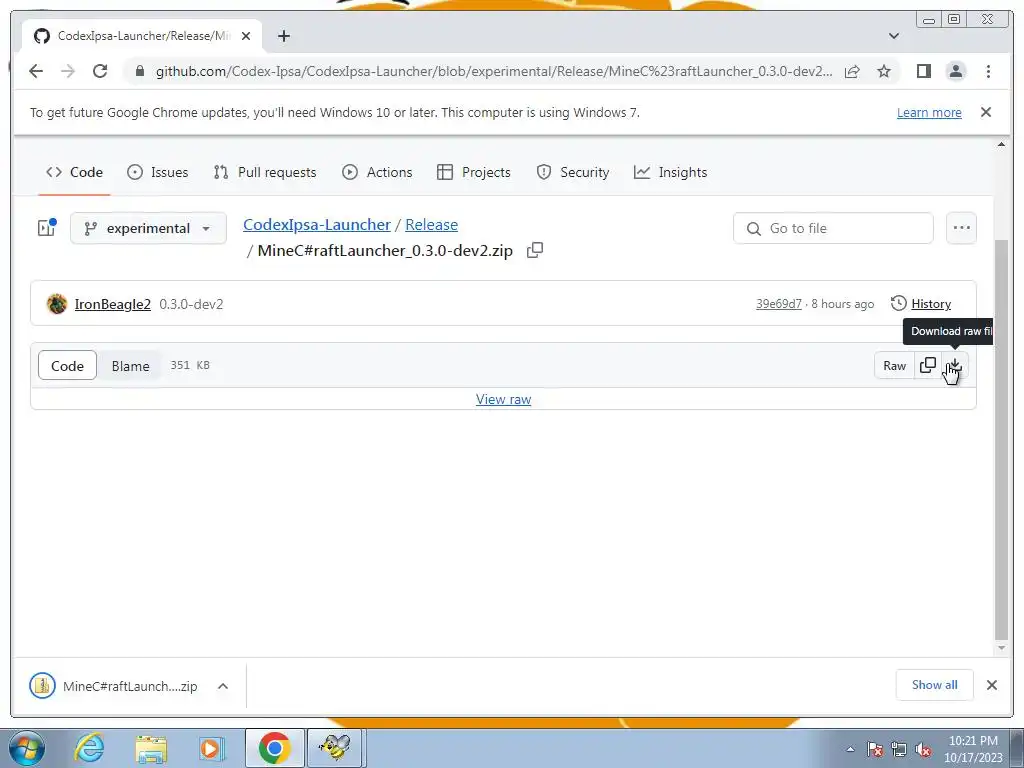Open the Insights tab
This screenshot has width=1024, height=768.
(x=671, y=172)
